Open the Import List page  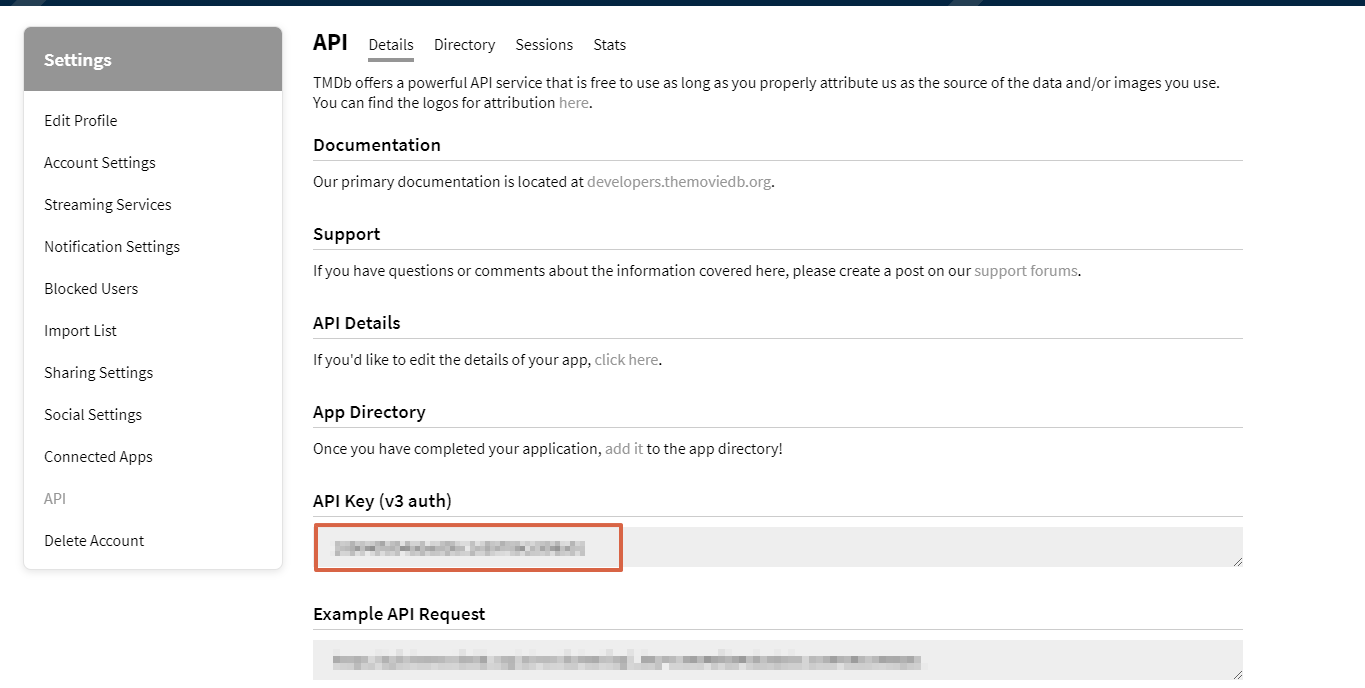[80, 330]
